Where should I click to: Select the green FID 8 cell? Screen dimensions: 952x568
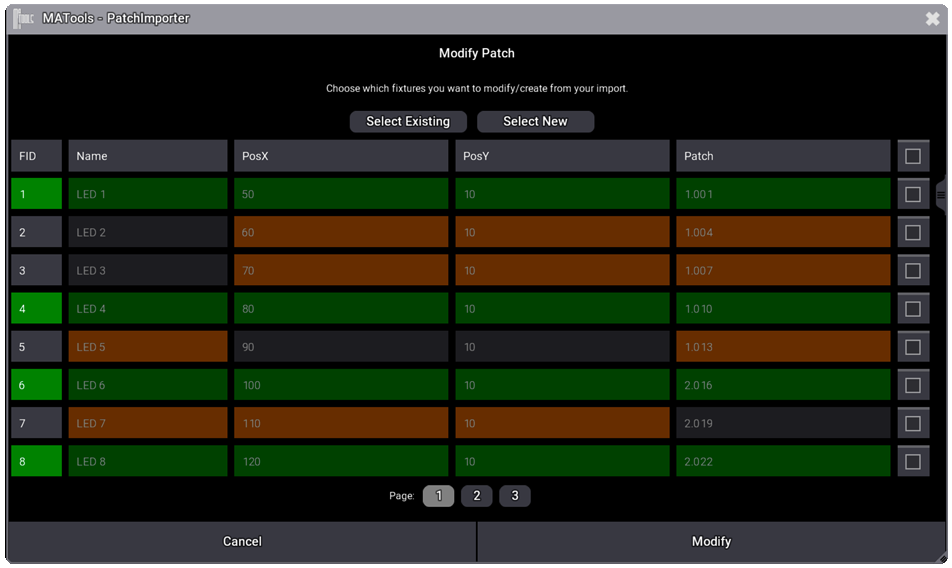(36, 462)
